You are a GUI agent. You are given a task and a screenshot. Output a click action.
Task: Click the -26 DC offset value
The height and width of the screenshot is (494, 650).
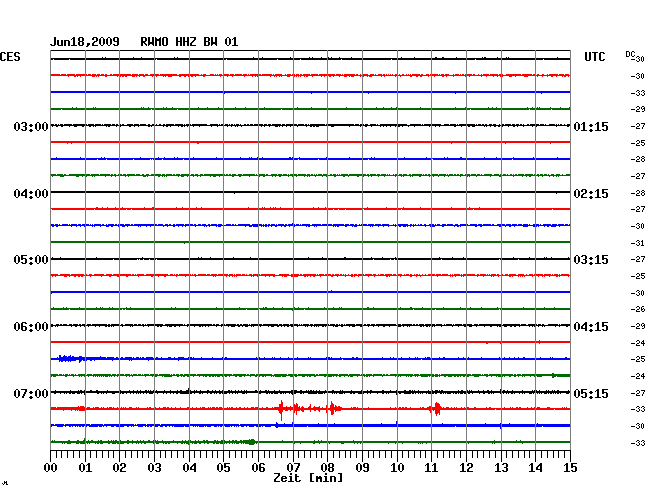[638, 309]
